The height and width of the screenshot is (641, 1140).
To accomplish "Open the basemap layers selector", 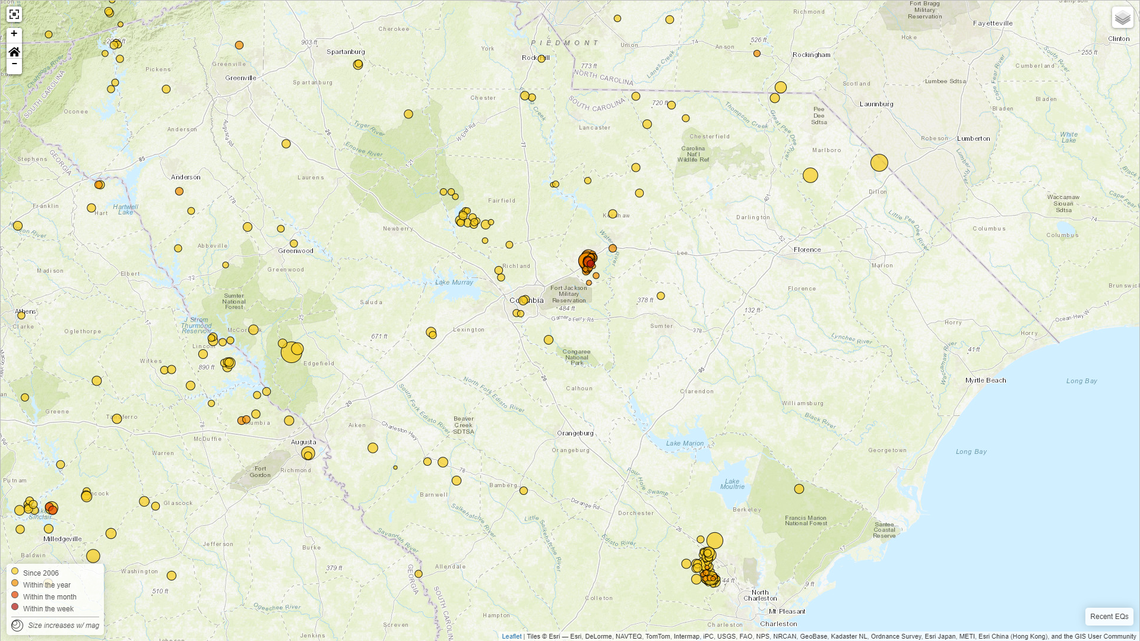I will [x=1120, y=18].
